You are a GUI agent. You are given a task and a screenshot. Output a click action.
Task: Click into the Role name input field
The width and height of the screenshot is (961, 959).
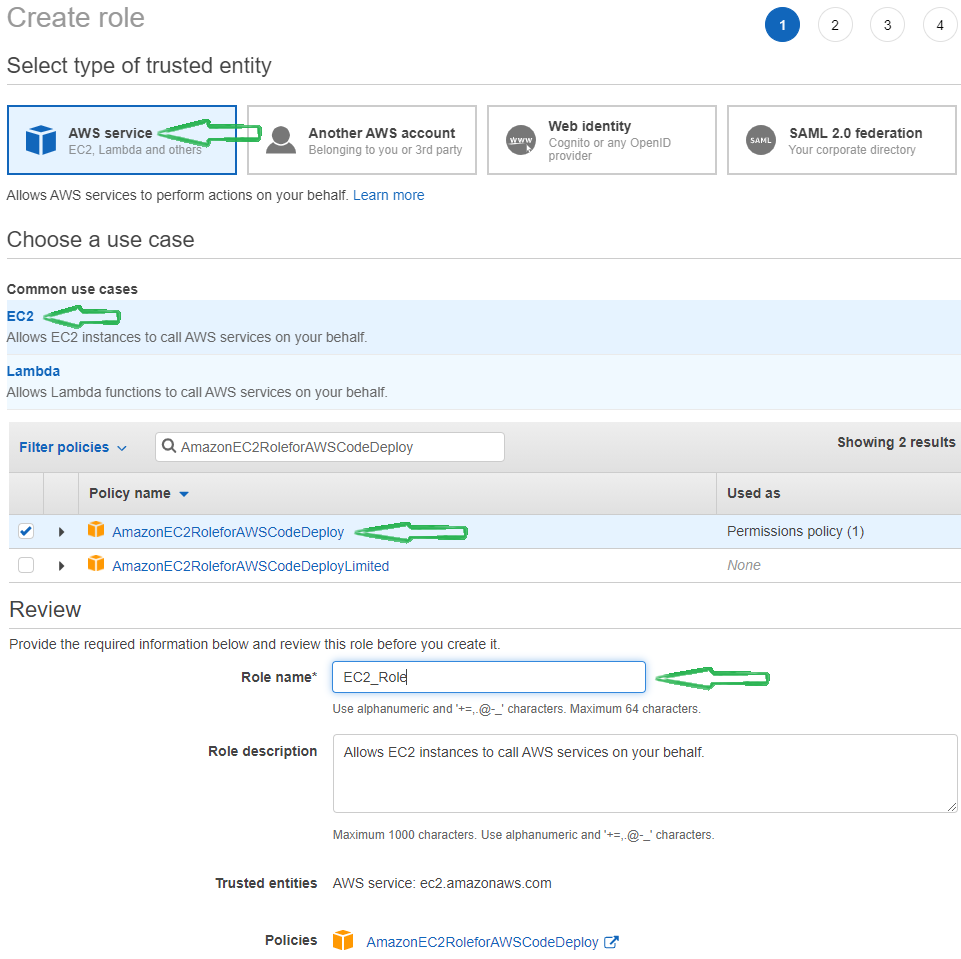[488, 677]
